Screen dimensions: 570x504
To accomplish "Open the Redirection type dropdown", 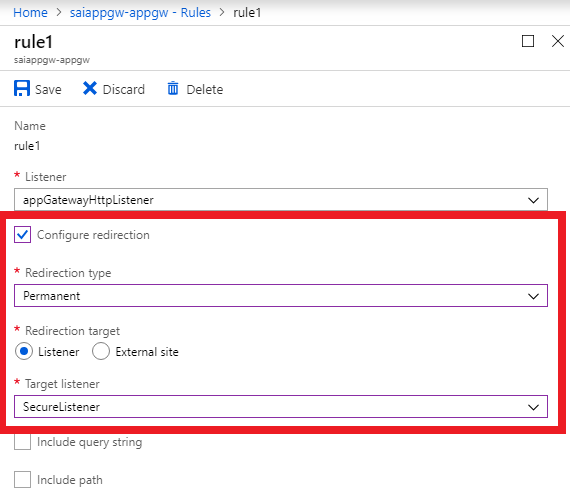I will pos(281,296).
